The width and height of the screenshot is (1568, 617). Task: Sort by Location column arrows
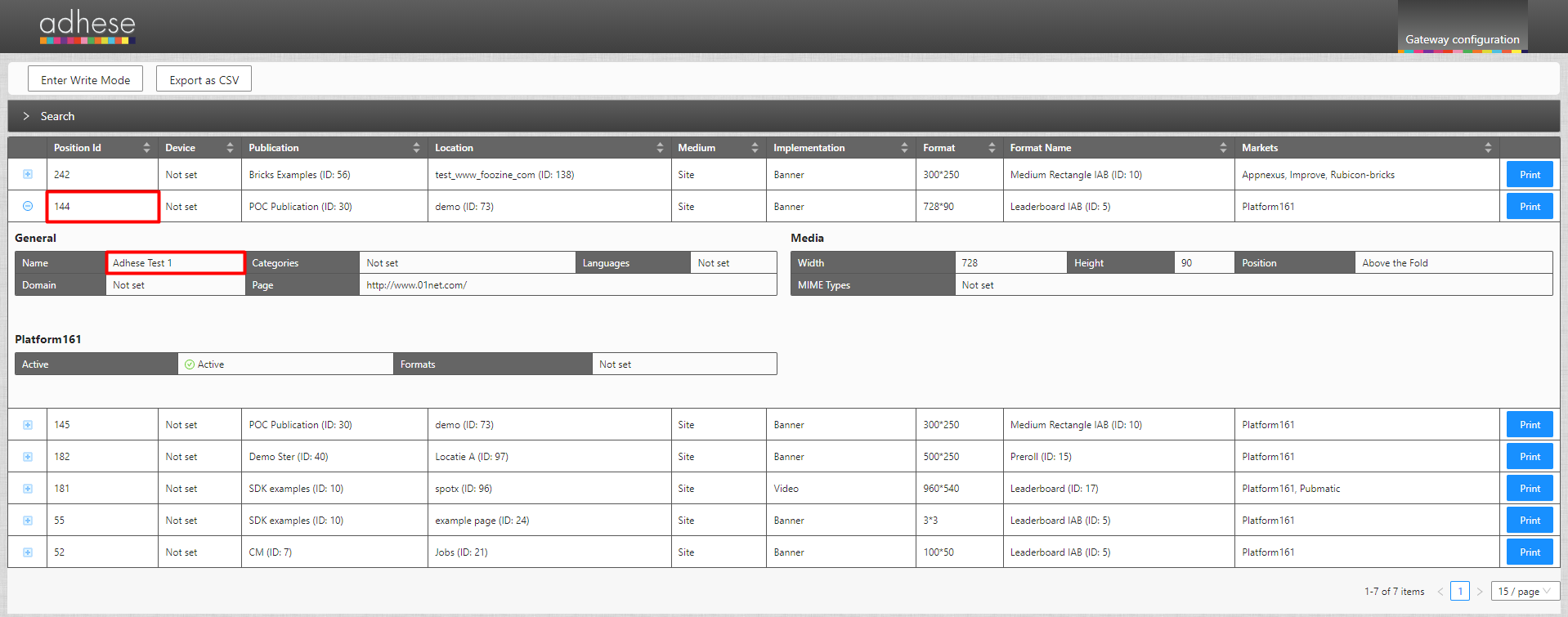(x=660, y=148)
